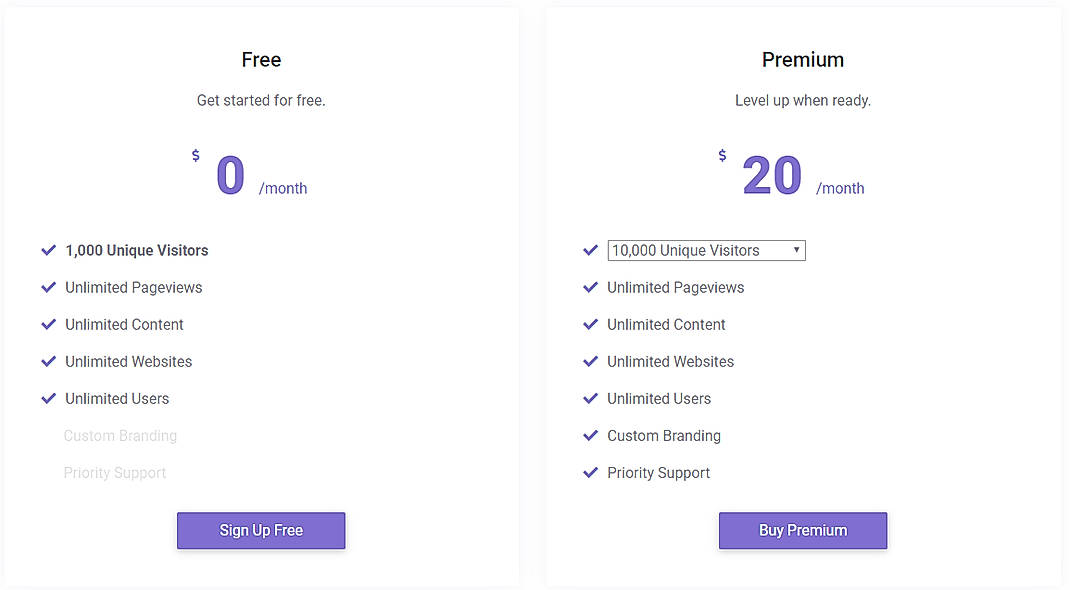Click the checkmark next to Unlimited Users on Premium
The height and width of the screenshot is (590, 1070).
[x=591, y=398]
